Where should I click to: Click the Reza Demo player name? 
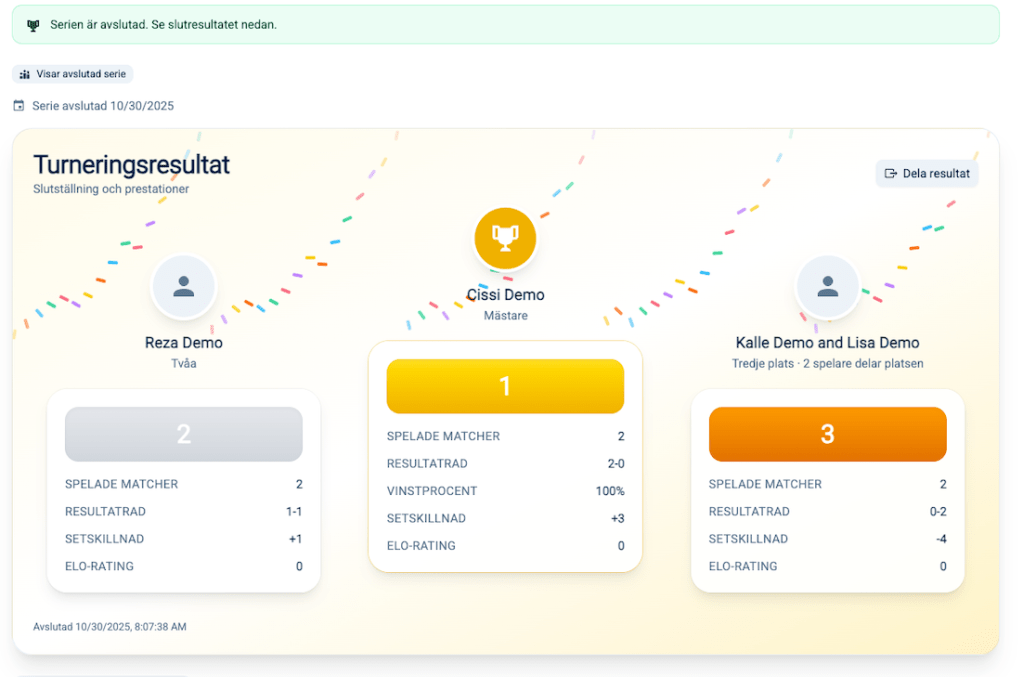coord(183,343)
